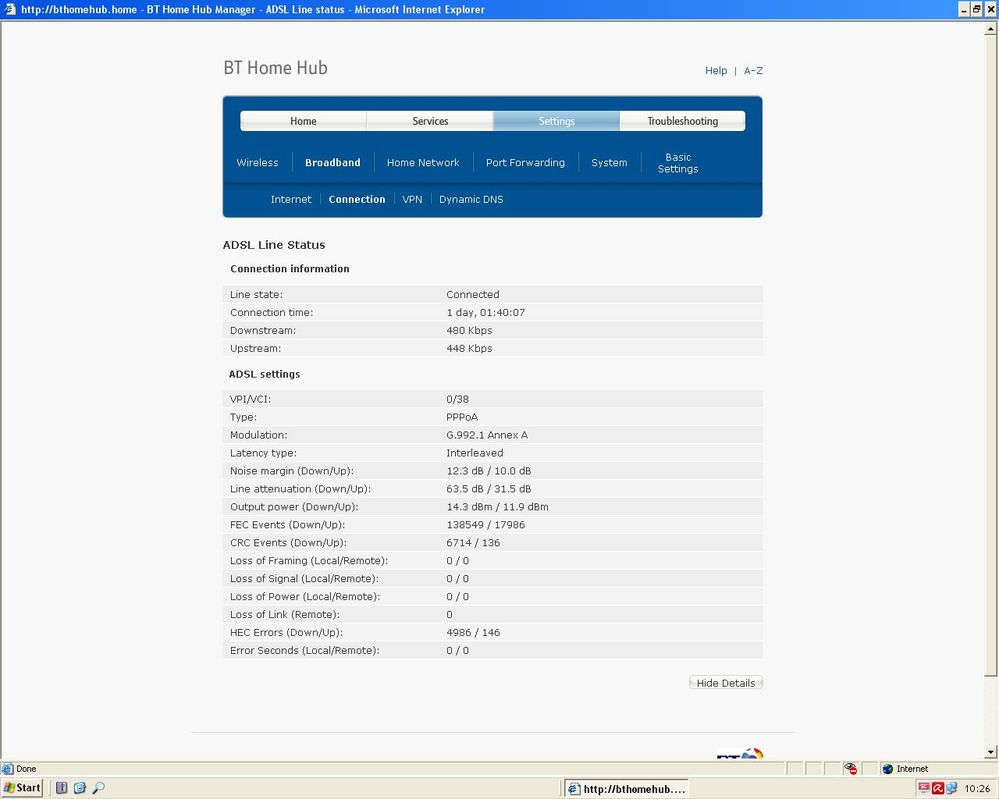
Task: Click the VPI/VCI value 0/38
Action: coord(457,399)
